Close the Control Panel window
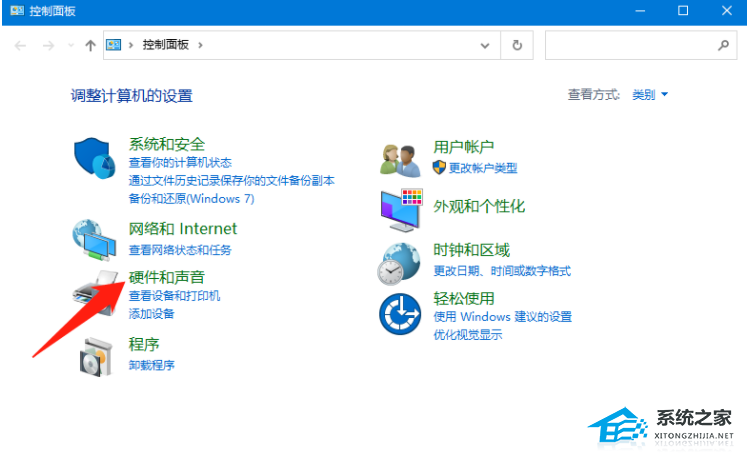The width and height of the screenshot is (749, 454). point(727,11)
